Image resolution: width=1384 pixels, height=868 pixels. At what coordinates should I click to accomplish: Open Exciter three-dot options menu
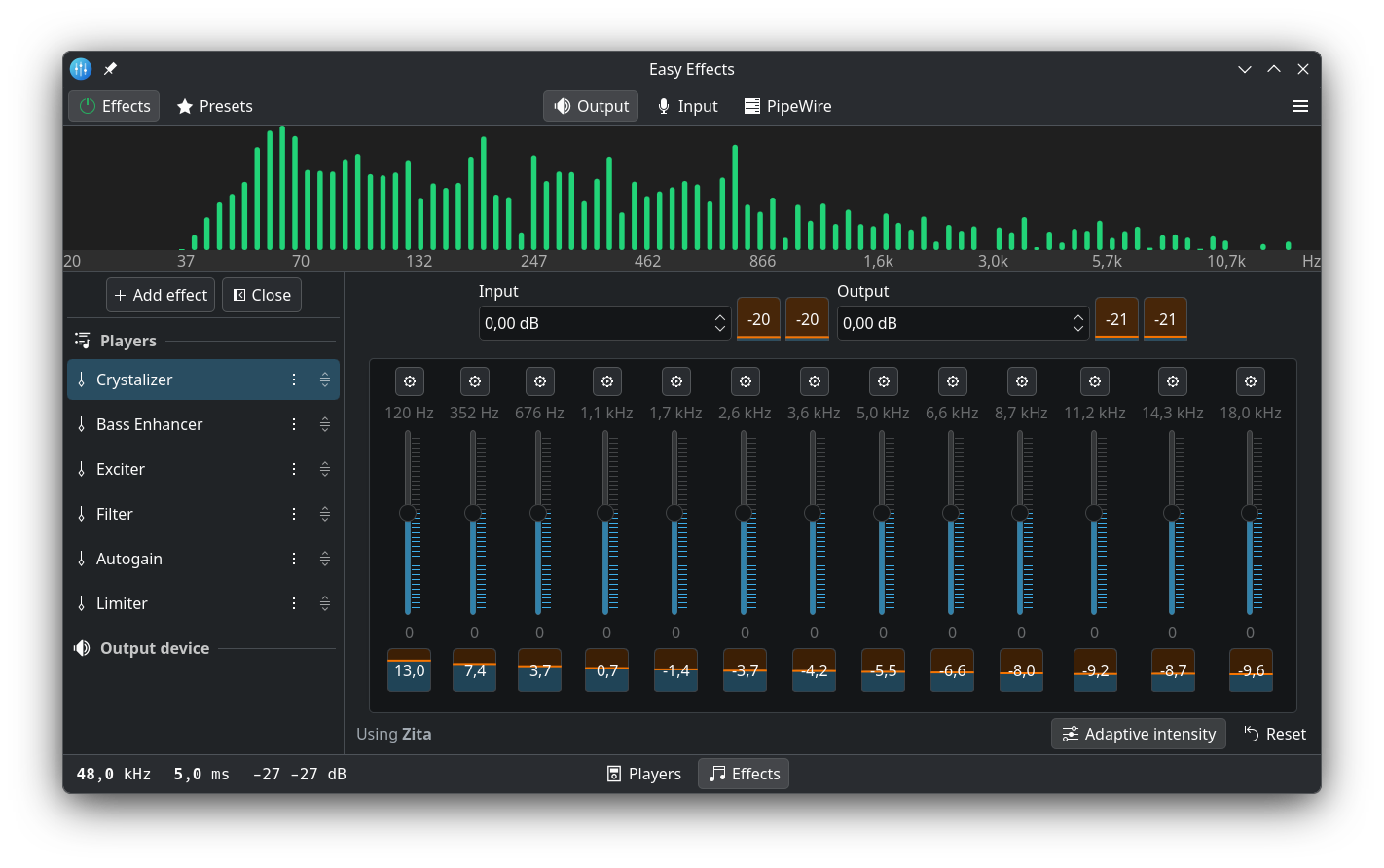pos(294,469)
